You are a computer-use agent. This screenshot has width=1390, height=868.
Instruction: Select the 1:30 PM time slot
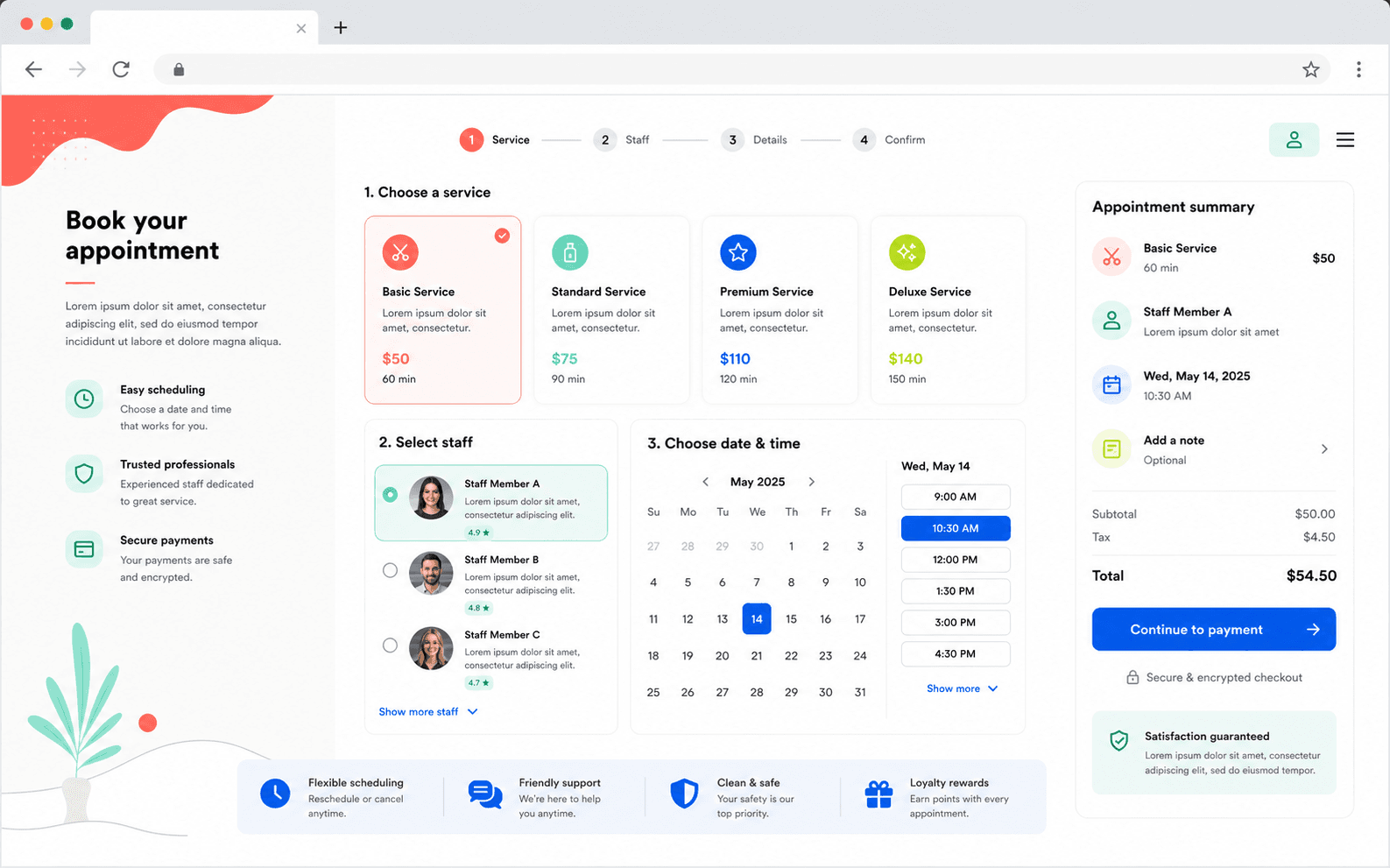point(956,591)
